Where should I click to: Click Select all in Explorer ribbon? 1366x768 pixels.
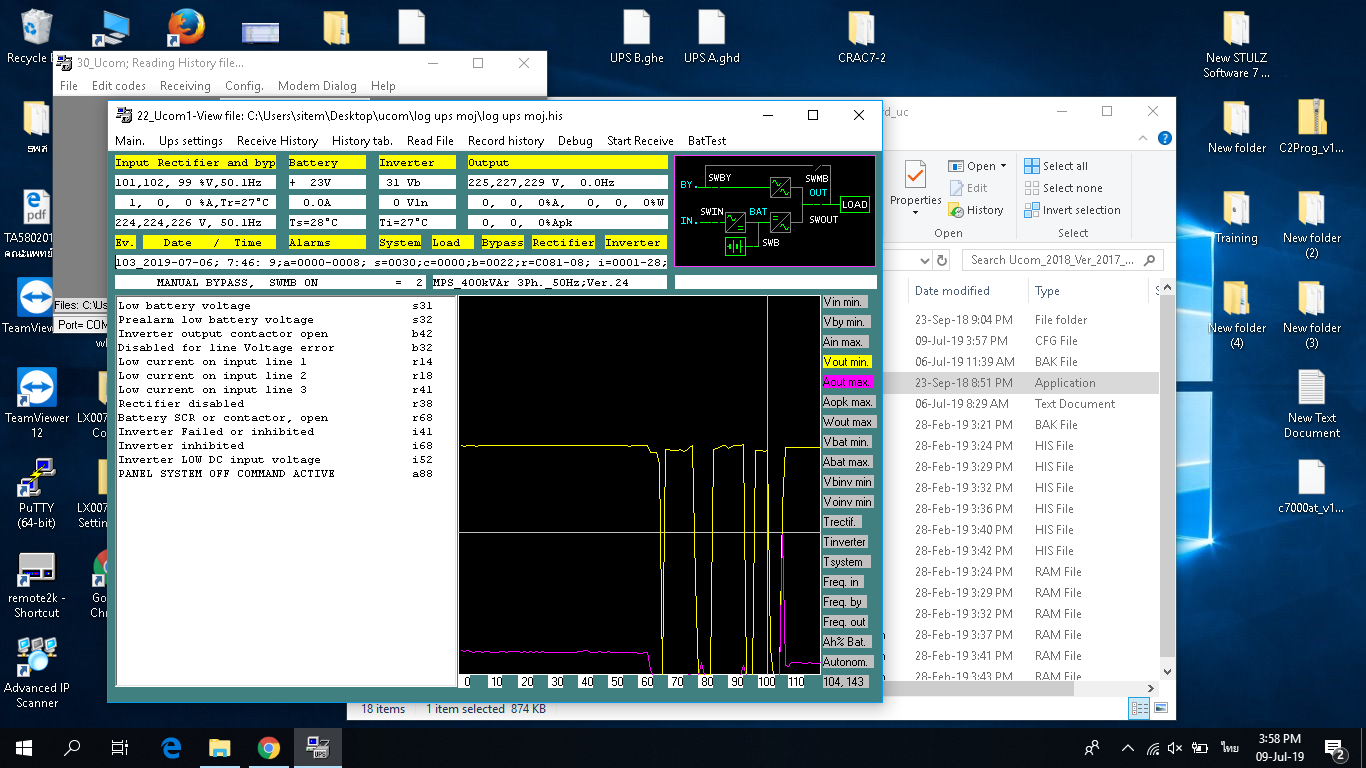(x=1056, y=166)
